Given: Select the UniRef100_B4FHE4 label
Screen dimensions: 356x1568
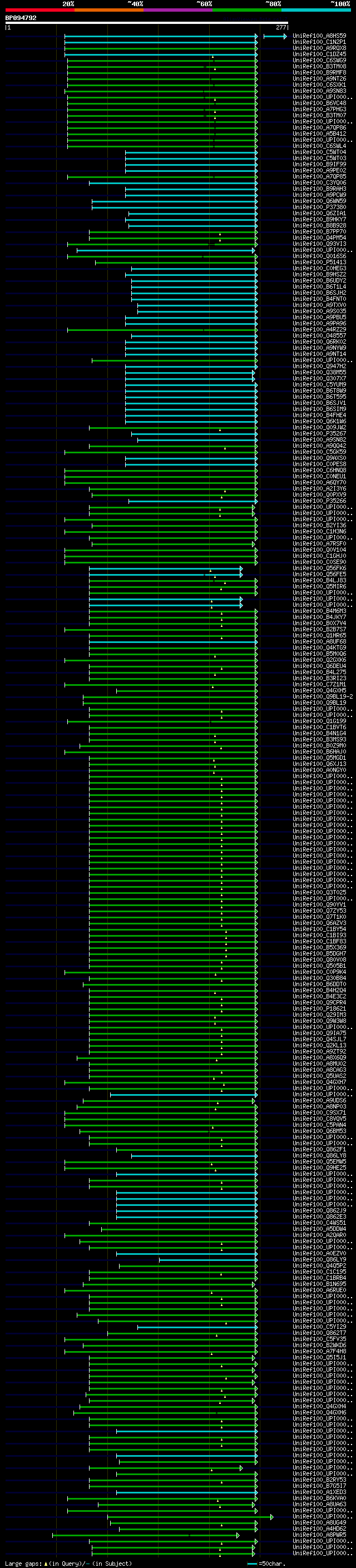Looking at the screenshot, I should (x=319, y=416).
